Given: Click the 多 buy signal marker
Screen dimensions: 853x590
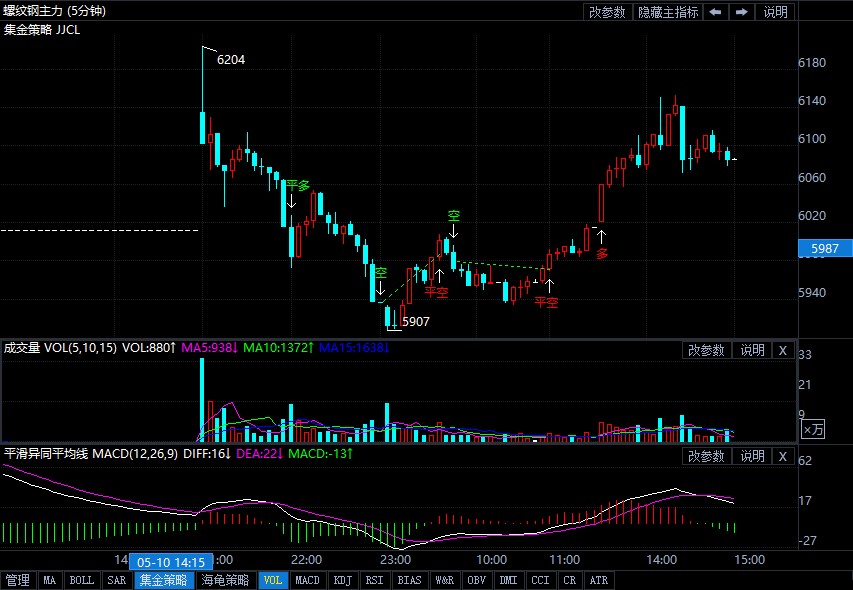Looking at the screenshot, I should tap(602, 253).
